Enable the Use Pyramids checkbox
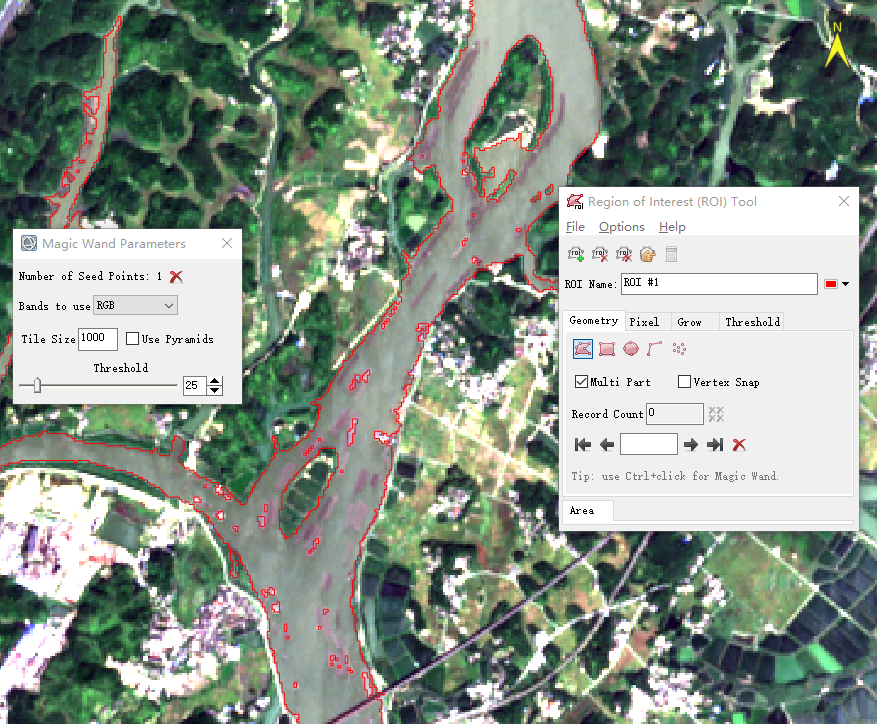The width and height of the screenshot is (877, 724). [133, 339]
